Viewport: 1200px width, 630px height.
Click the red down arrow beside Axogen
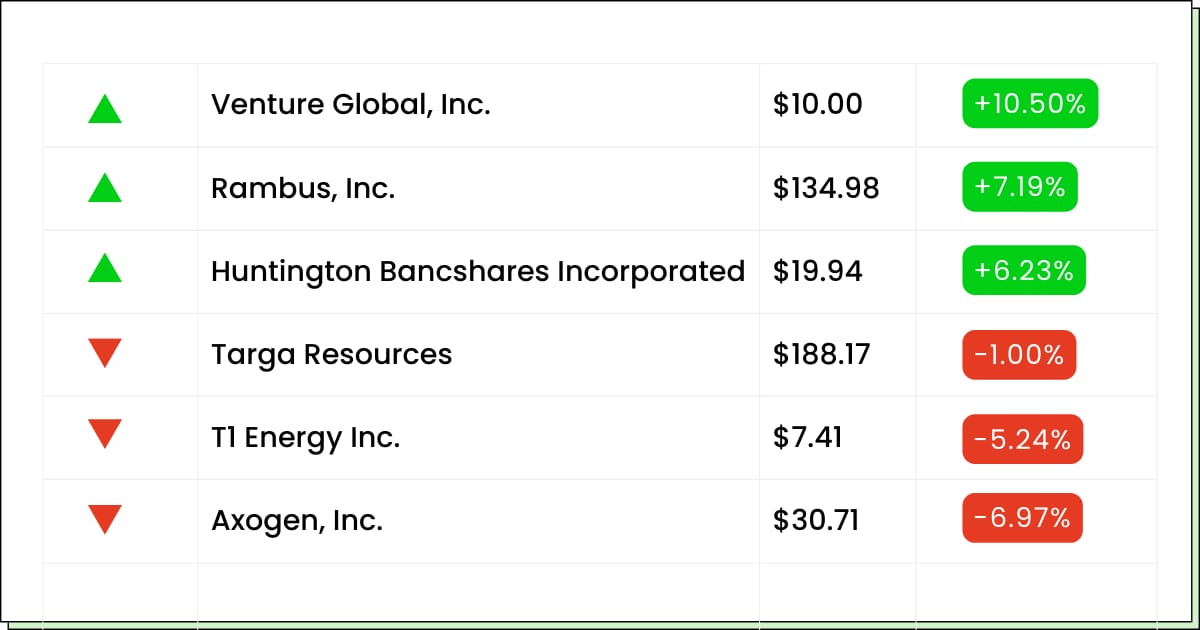coord(104,519)
